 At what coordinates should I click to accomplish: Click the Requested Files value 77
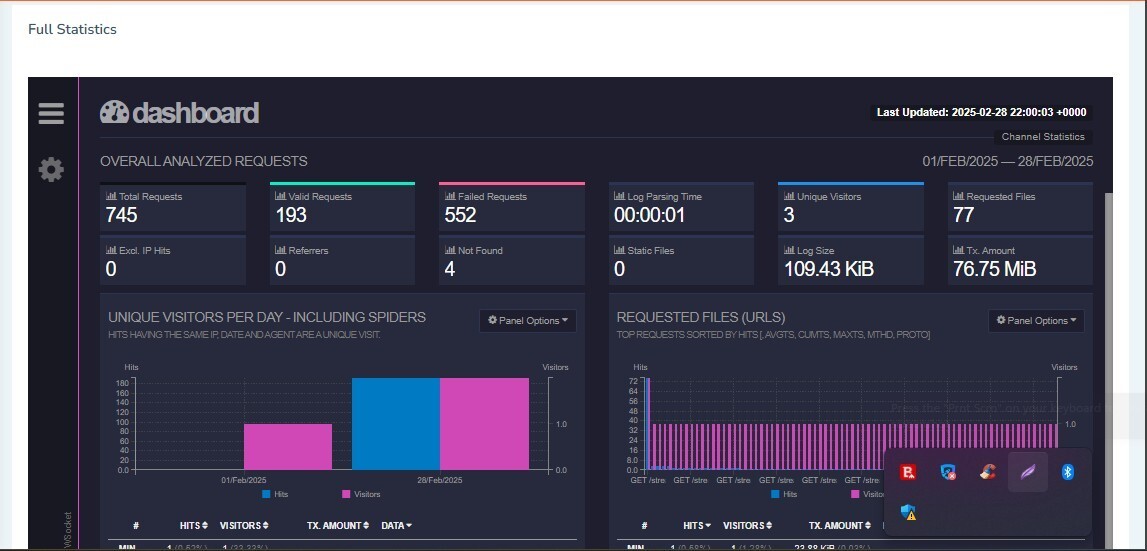point(964,215)
